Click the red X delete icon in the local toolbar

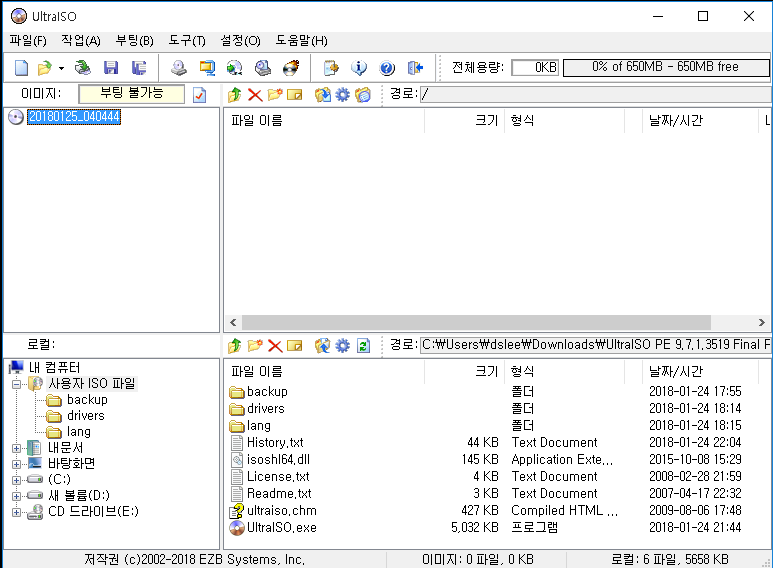275,346
